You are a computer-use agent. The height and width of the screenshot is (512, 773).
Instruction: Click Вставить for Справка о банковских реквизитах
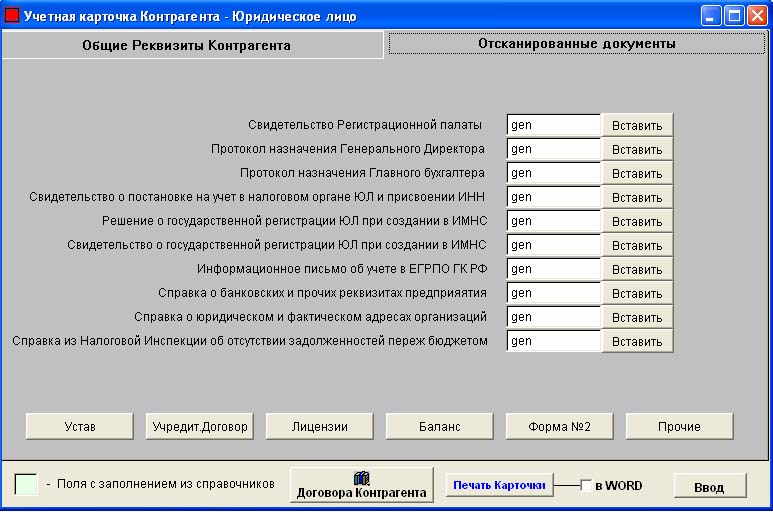pos(637,293)
